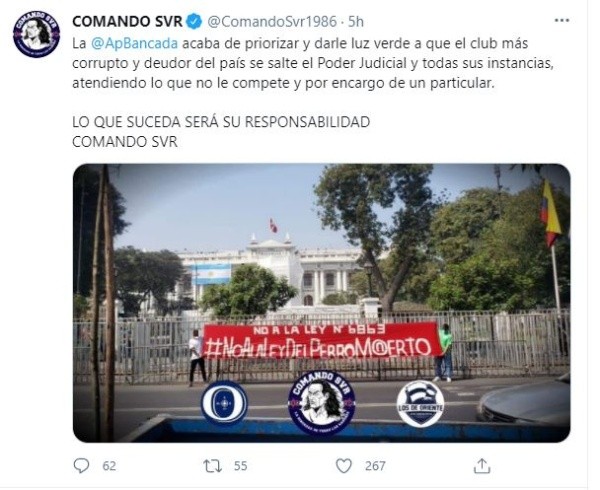Open the share upload icon

[x=482, y=466]
